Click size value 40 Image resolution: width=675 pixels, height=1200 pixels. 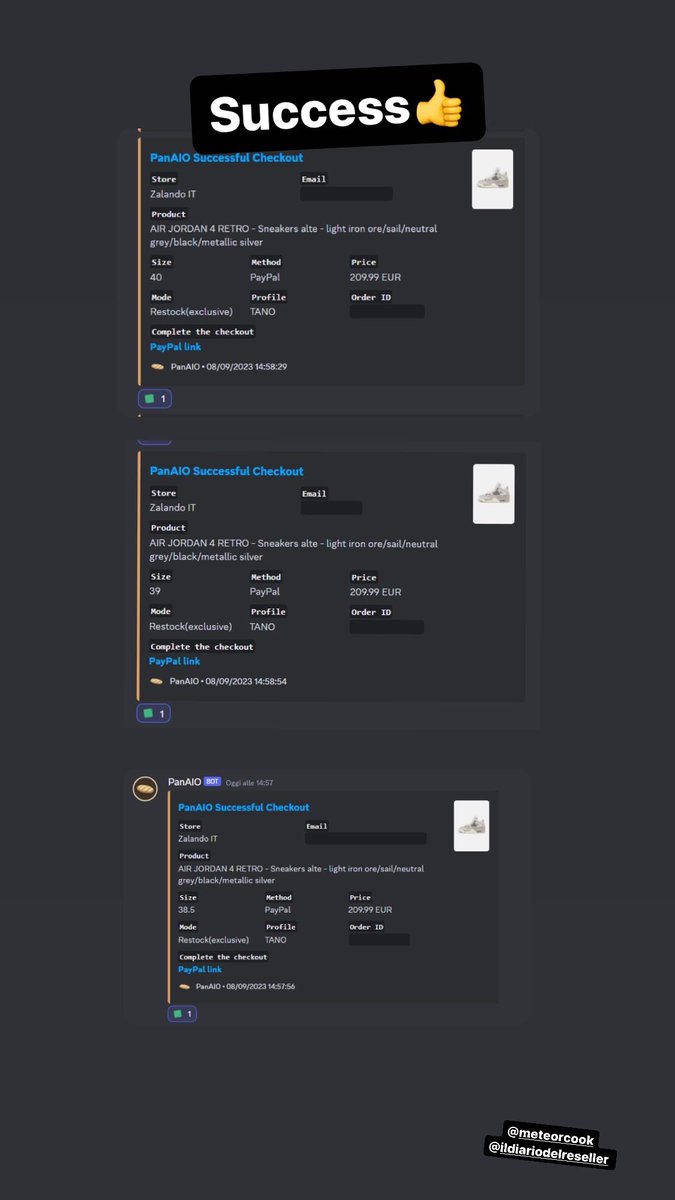tap(156, 277)
